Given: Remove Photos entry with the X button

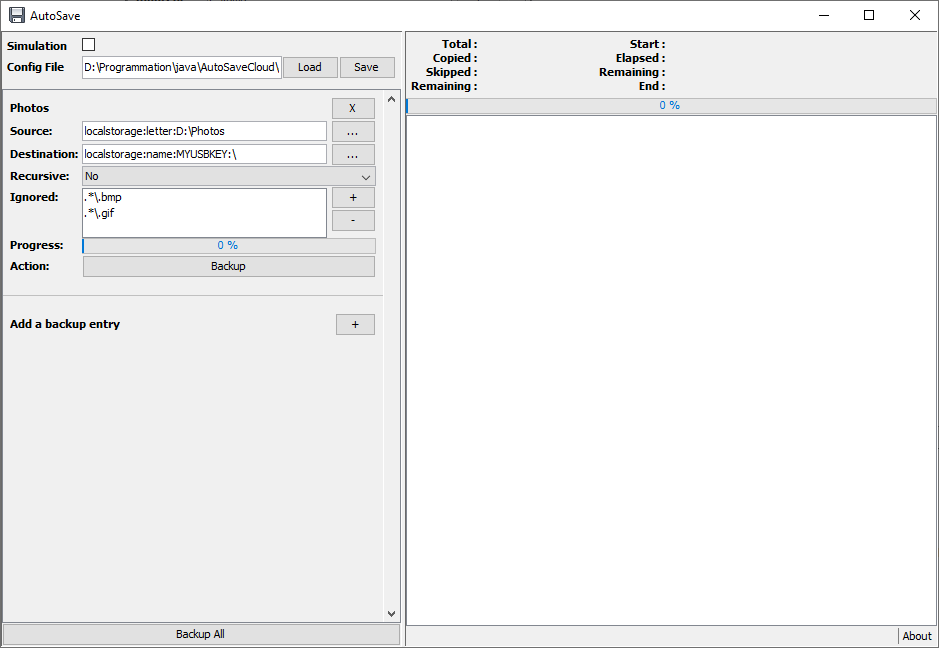Looking at the screenshot, I should [x=353, y=108].
